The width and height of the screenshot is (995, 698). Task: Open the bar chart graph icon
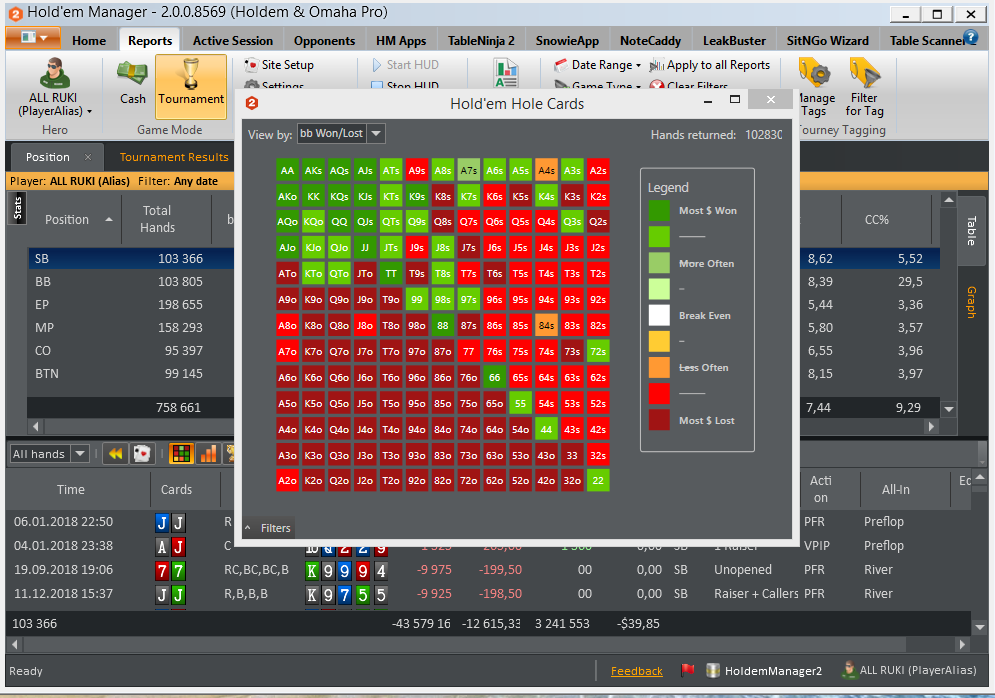coord(208,453)
